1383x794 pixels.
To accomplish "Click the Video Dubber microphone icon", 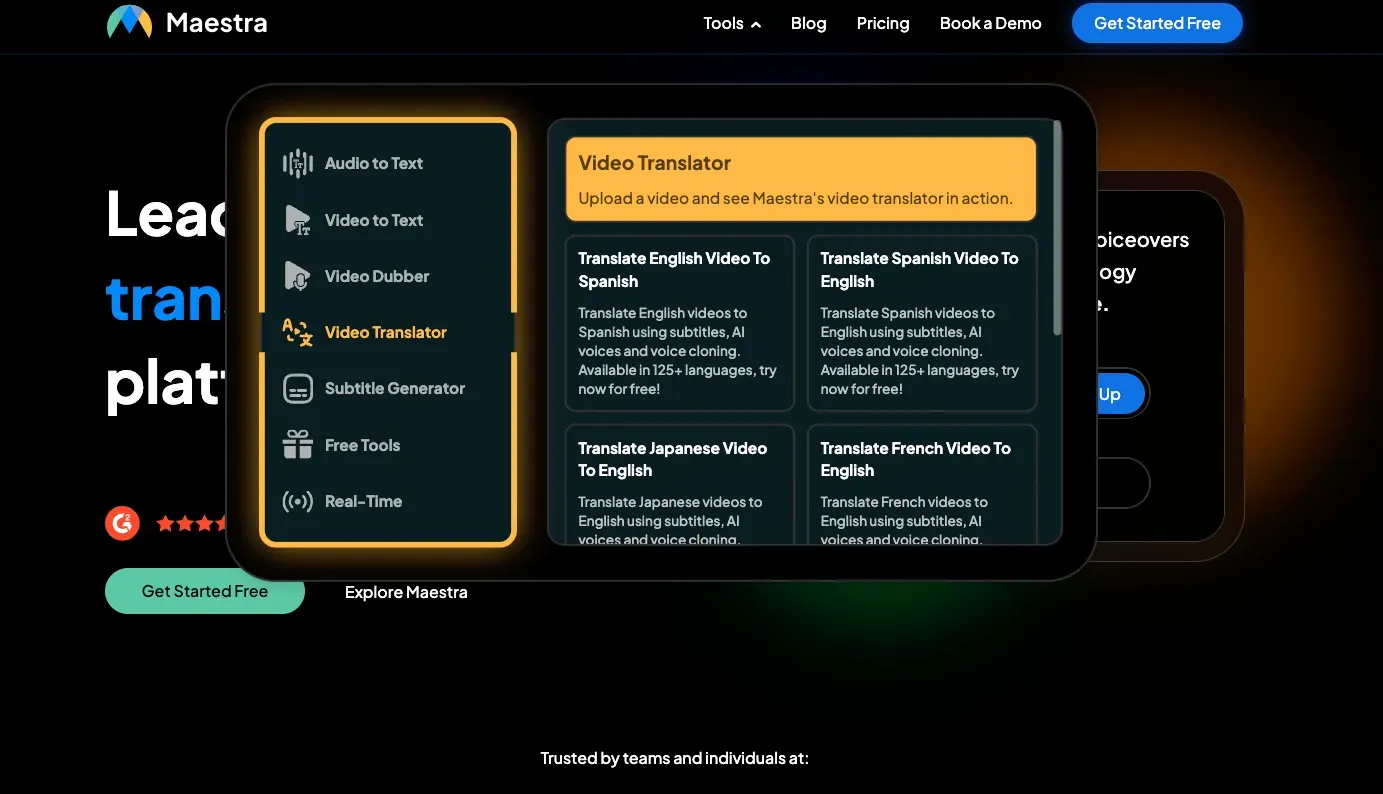I will [298, 276].
